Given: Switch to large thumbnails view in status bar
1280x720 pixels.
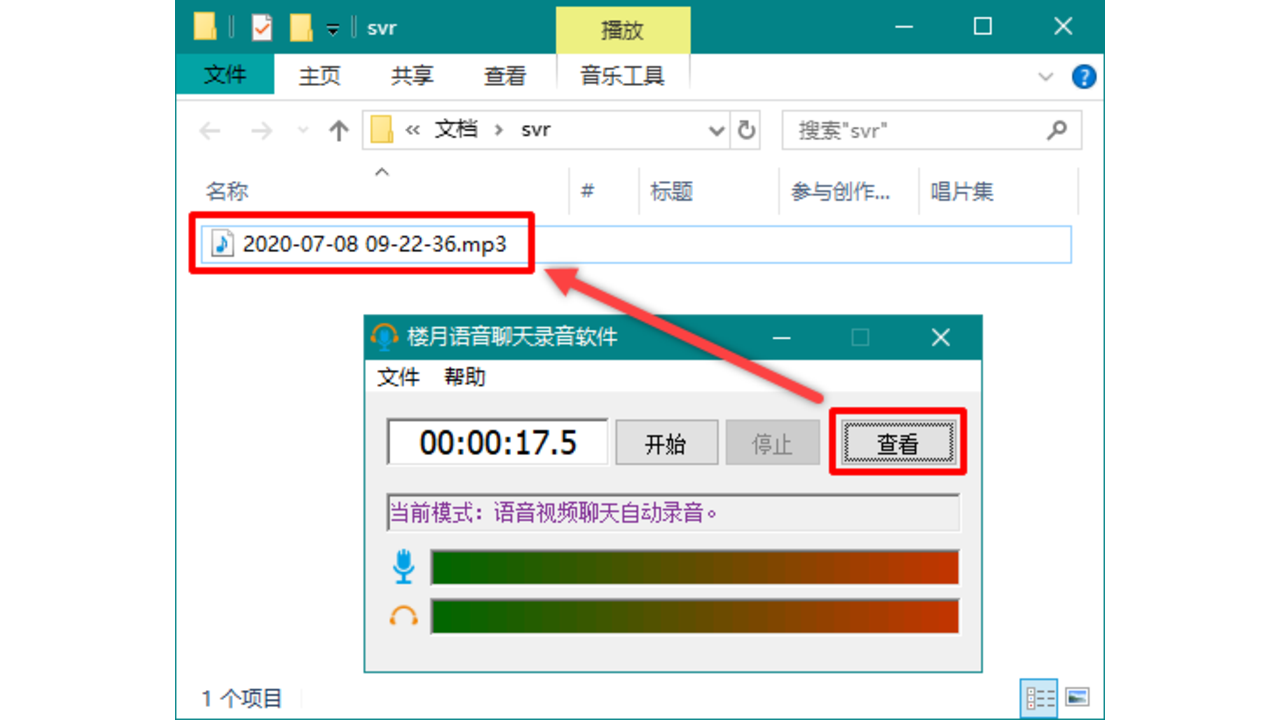Looking at the screenshot, I should click(1077, 698).
